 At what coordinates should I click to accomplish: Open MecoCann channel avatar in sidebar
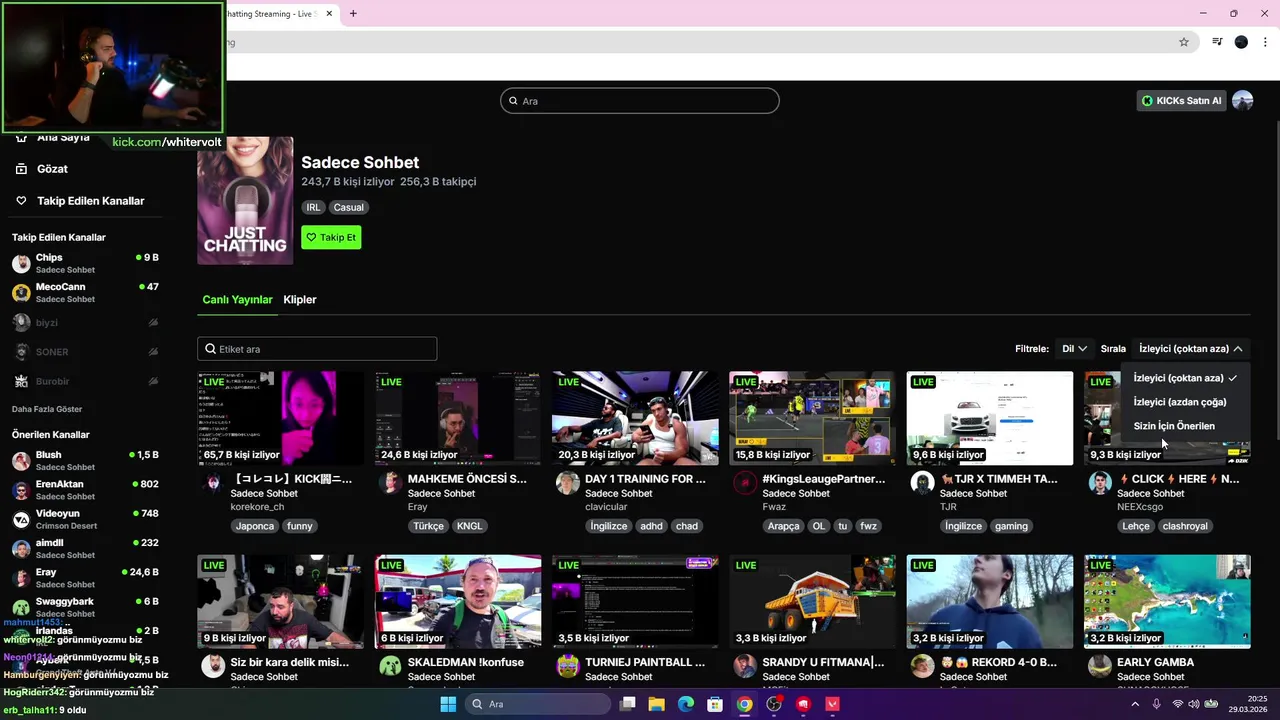(x=21, y=293)
